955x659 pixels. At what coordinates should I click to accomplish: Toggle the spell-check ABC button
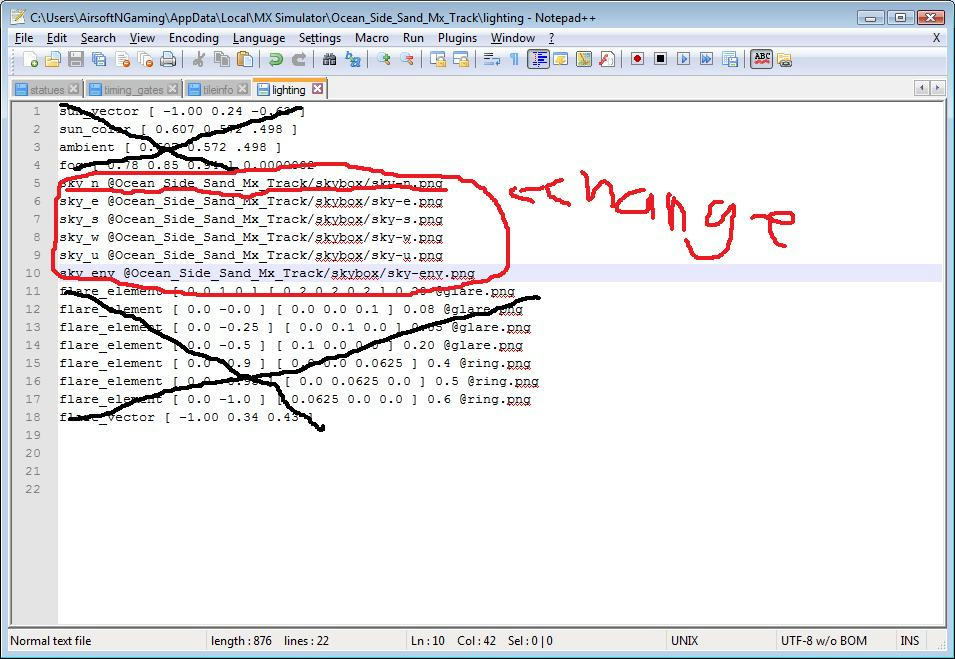tap(761, 59)
